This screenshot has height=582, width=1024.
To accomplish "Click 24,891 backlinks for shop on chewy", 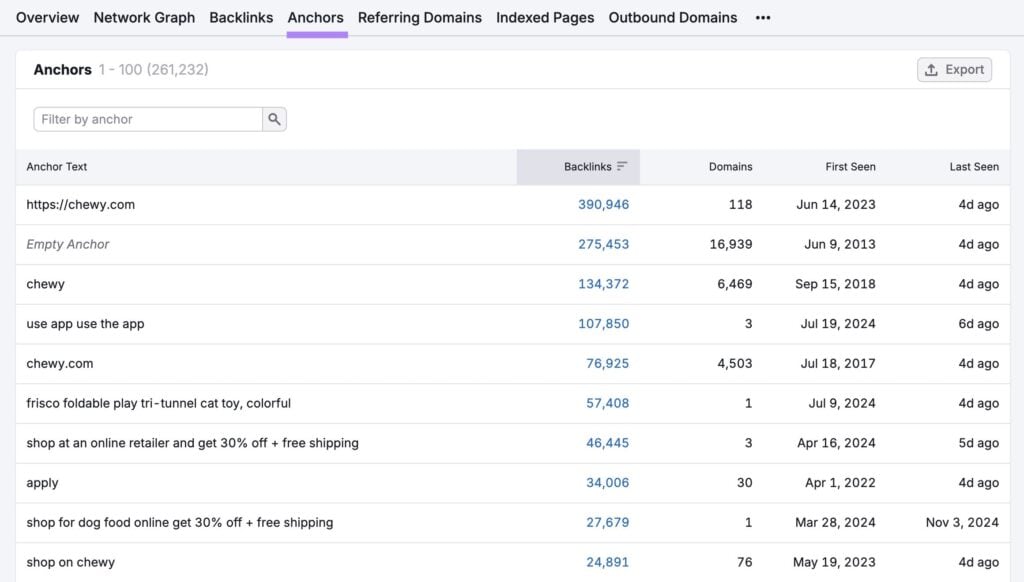I will (607, 562).
